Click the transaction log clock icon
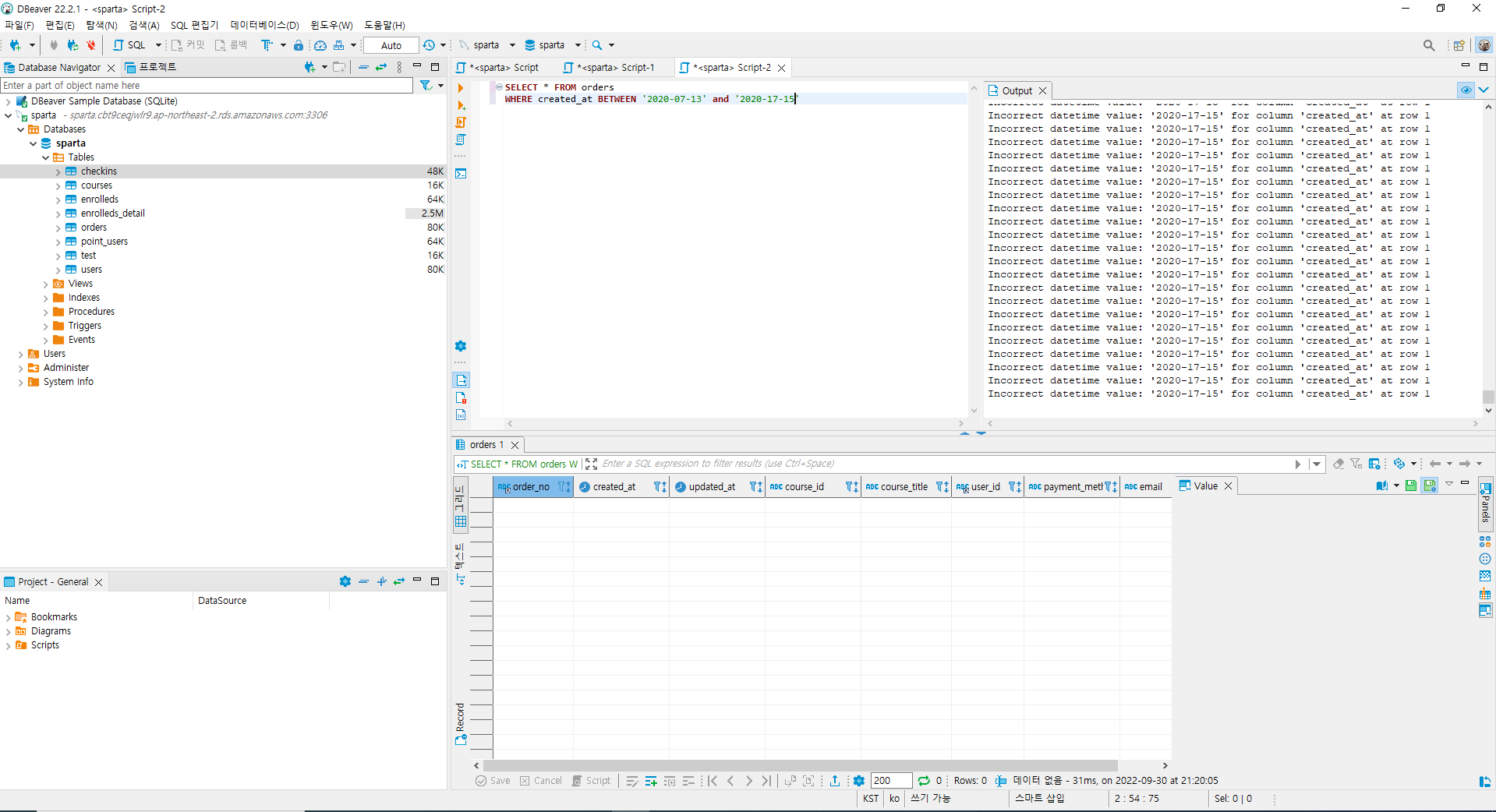This screenshot has height=812, width=1496. [429, 45]
